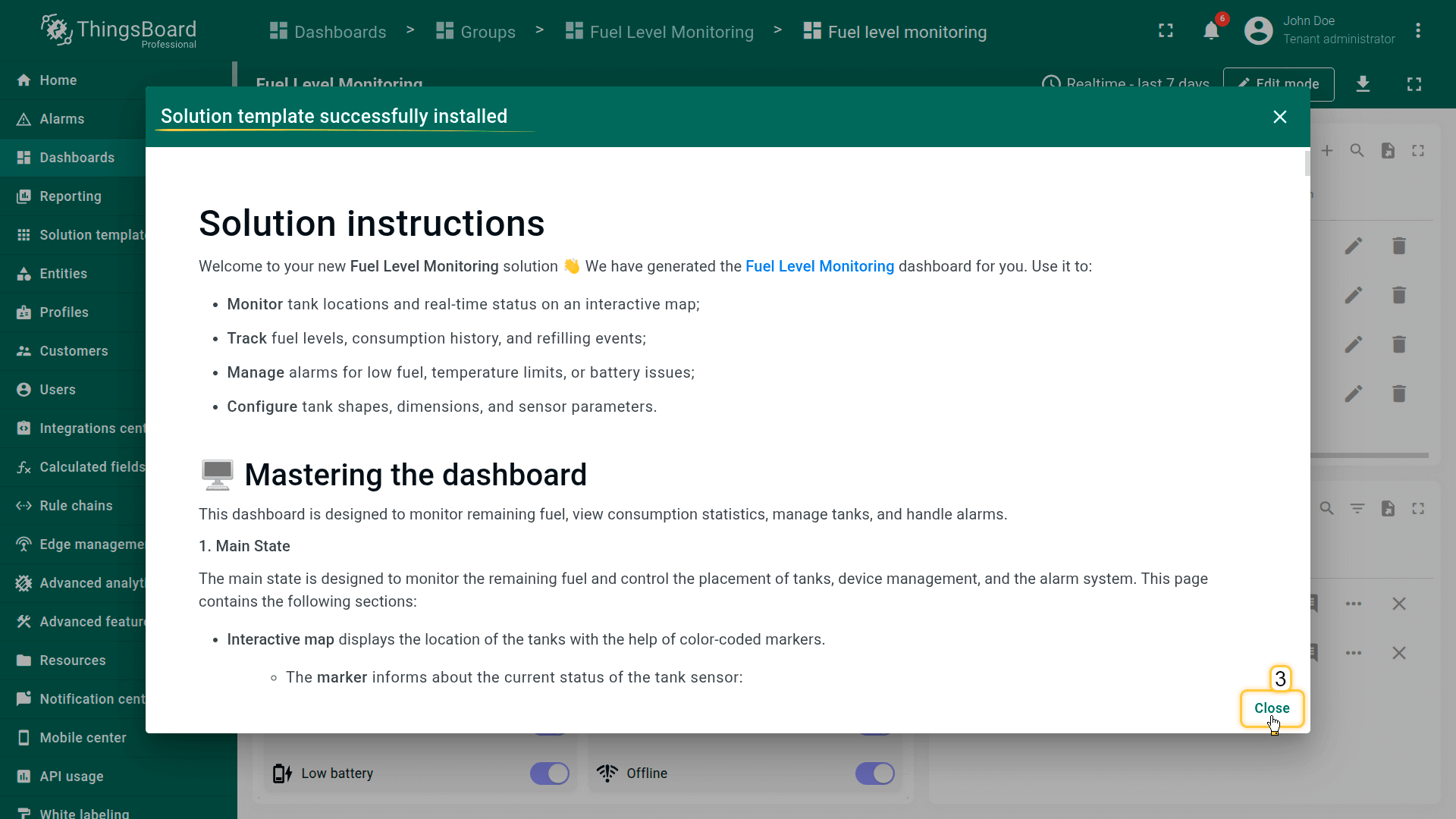Open Rule chains from the sidebar
Image resolution: width=1456 pixels, height=819 pixels.
click(76, 506)
